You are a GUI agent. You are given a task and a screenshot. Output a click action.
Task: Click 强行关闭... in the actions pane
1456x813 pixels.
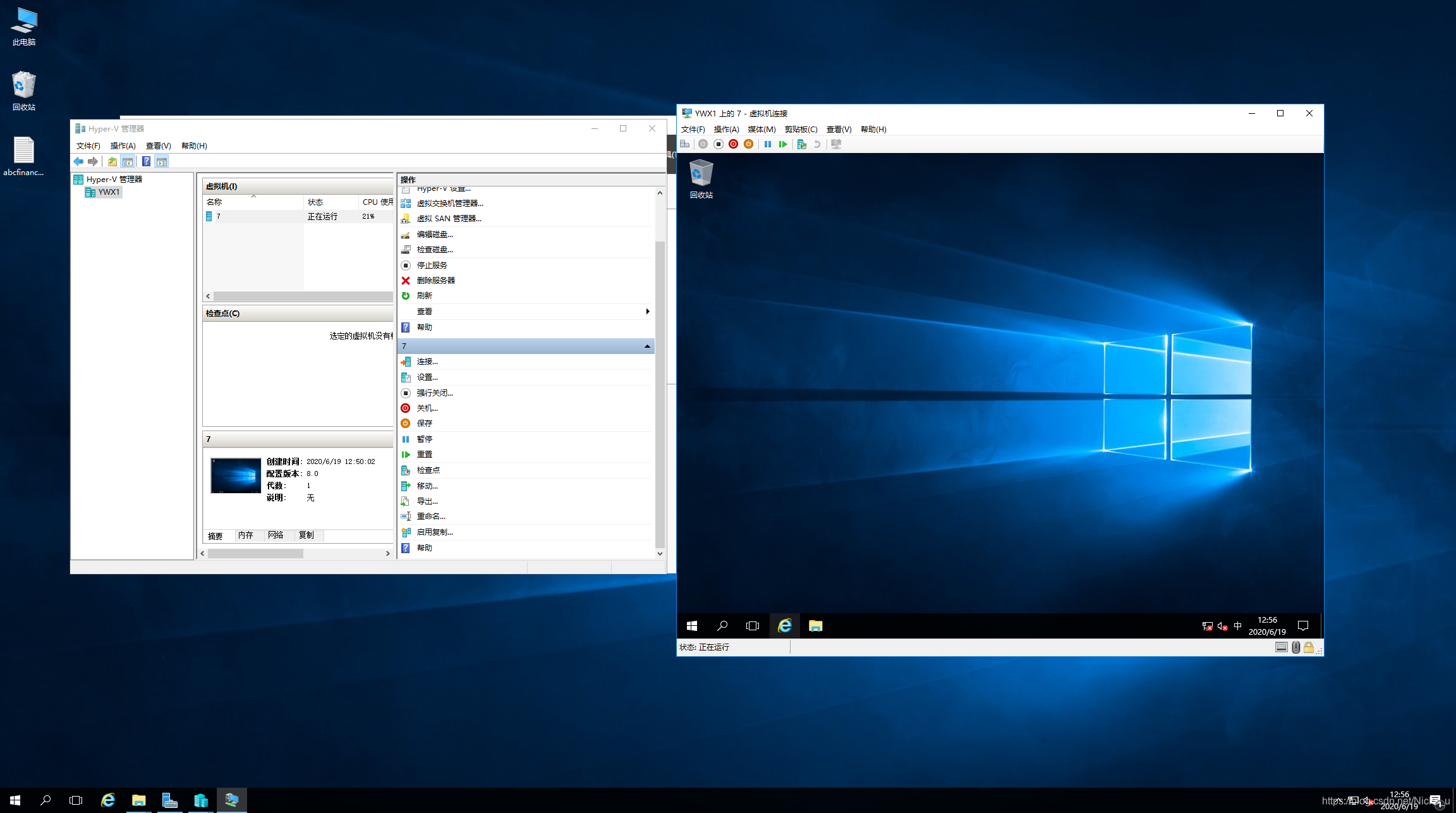click(434, 393)
